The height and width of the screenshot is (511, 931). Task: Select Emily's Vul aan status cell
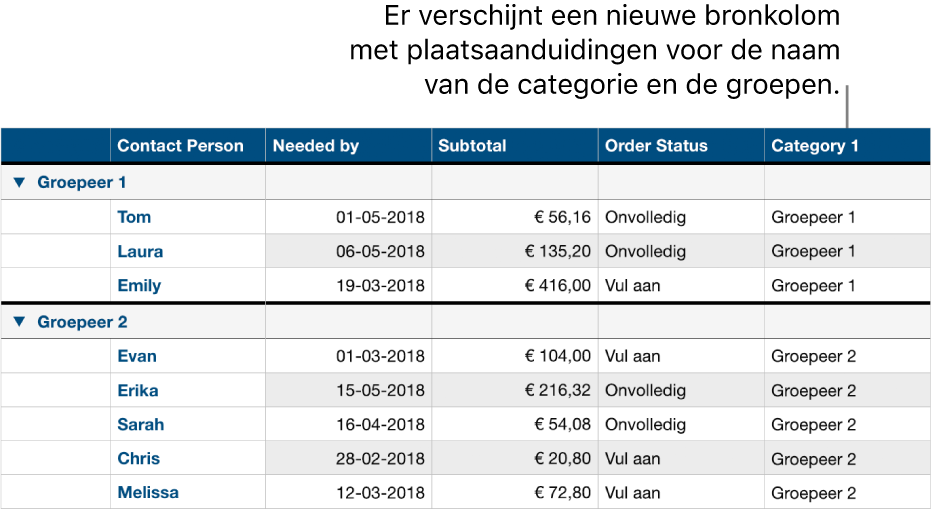pos(632,286)
